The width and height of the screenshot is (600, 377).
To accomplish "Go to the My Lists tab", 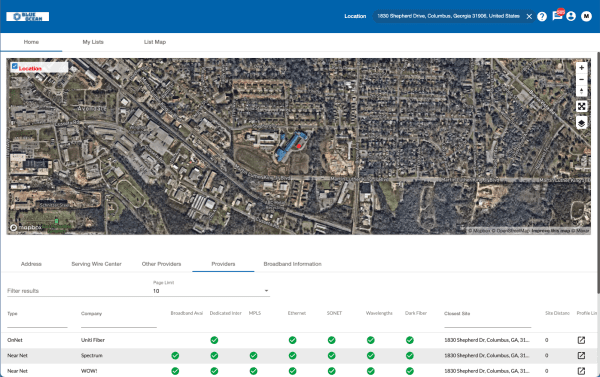I will (93, 42).
